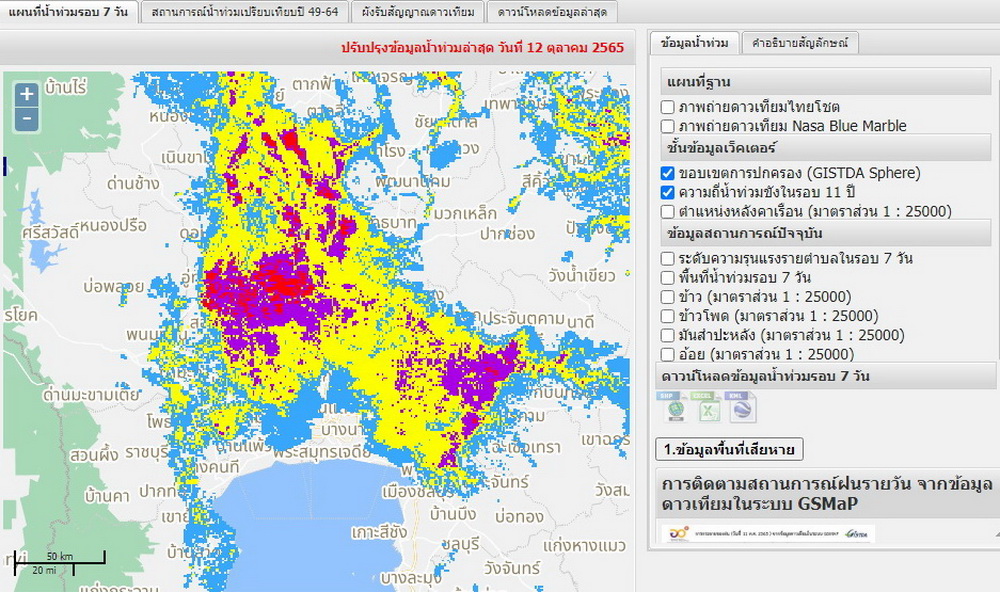The height and width of the screenshot is (592, 1000).
Task: Collapse the แผนที่ฐาน section header
Action: pos(826,82)
